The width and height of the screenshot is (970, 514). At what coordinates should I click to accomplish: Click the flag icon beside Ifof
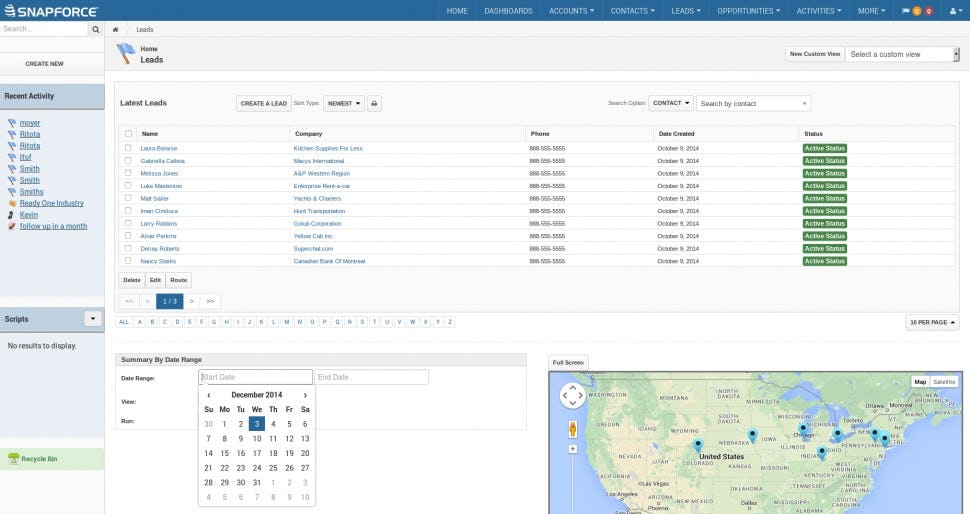coord(12,157)
